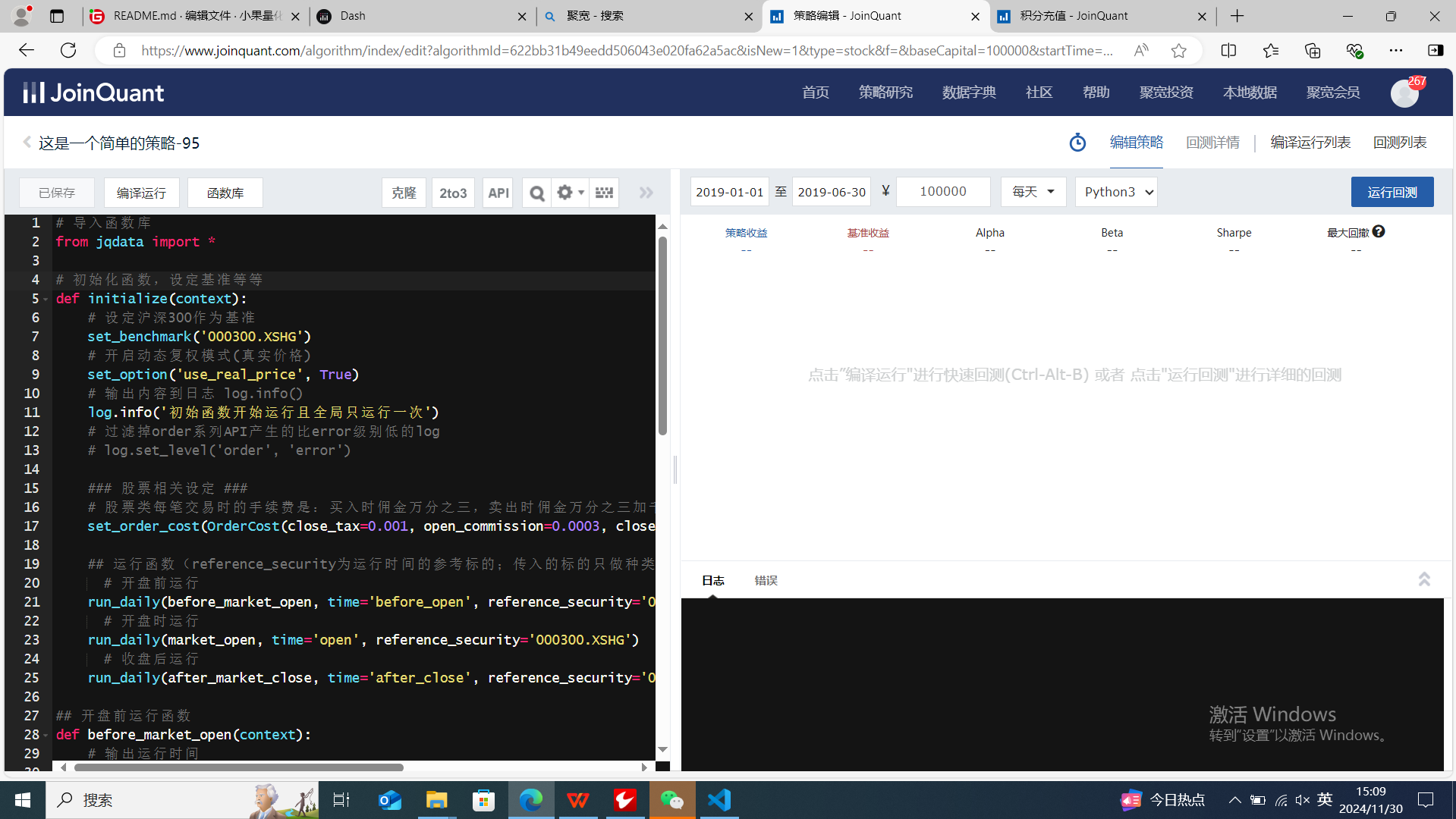Click the JoinQuant logo
The image size is (1456, 819).
pos(93,93)
